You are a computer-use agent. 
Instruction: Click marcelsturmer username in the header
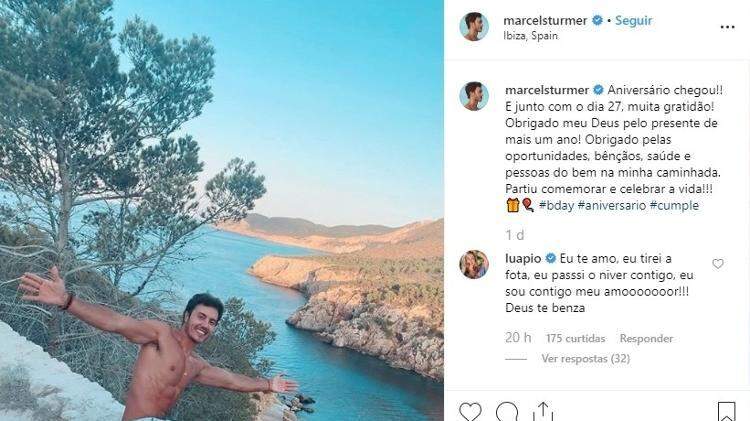pyautogui.click(x=547, y=20)
